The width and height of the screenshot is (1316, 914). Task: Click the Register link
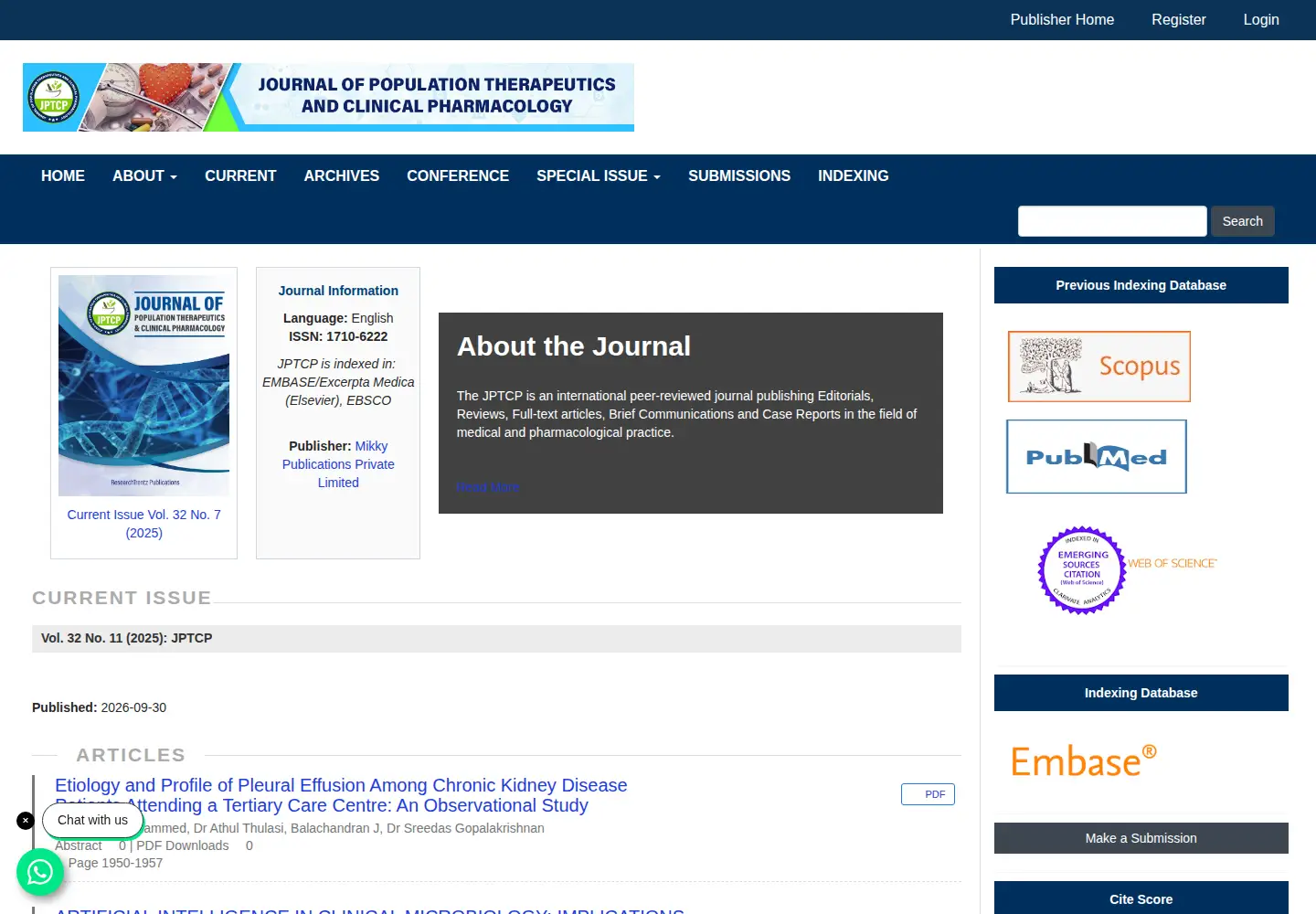(x=1179, y=20)
